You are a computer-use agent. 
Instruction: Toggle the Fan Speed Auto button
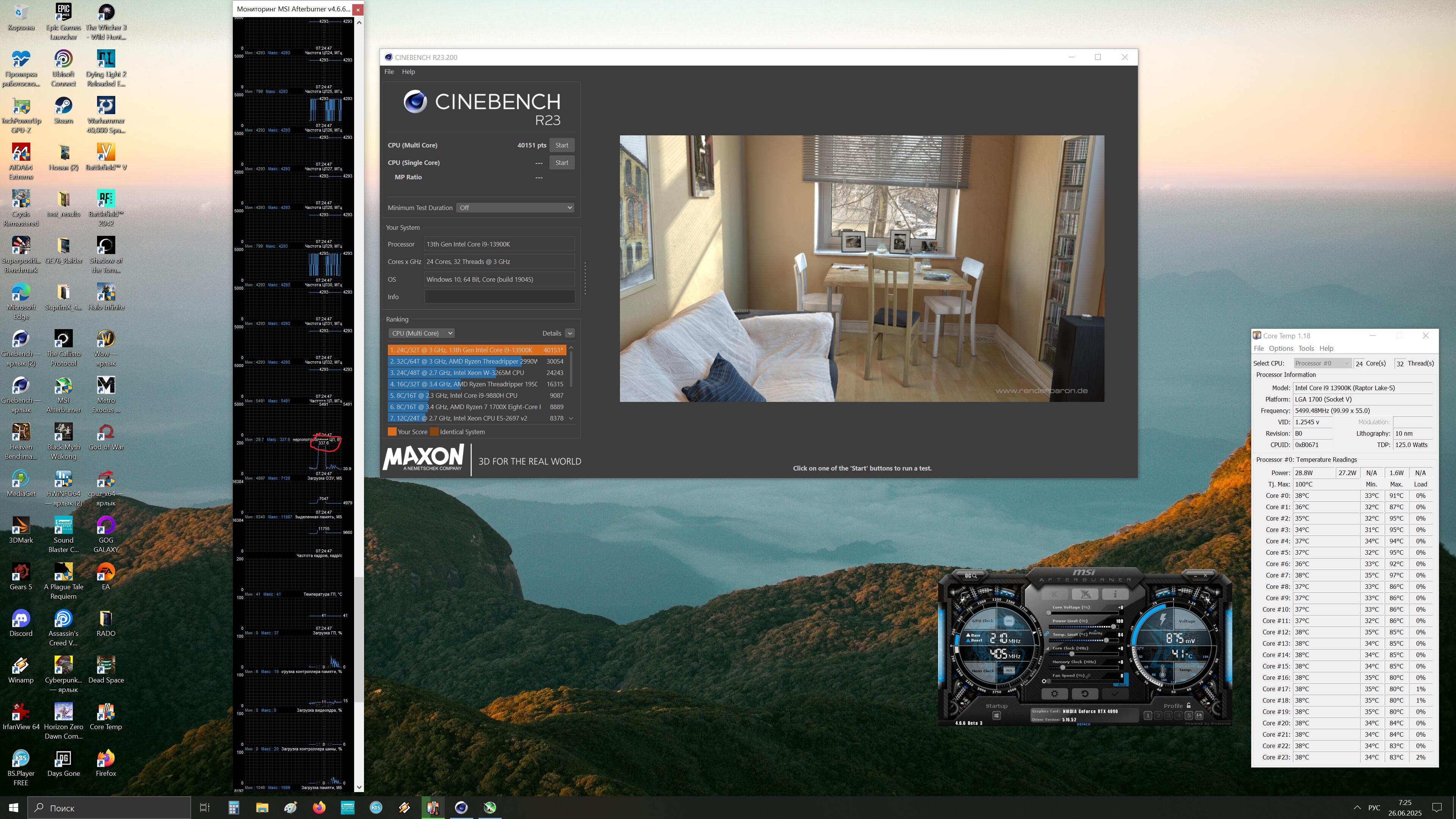pos(1122,685)
